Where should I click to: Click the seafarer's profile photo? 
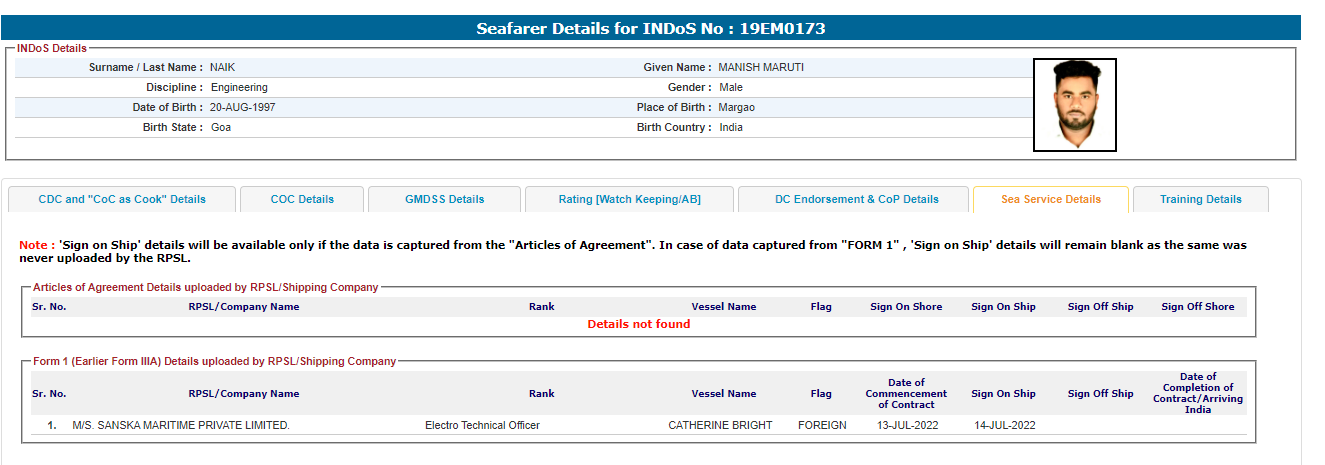(1074, 105)
